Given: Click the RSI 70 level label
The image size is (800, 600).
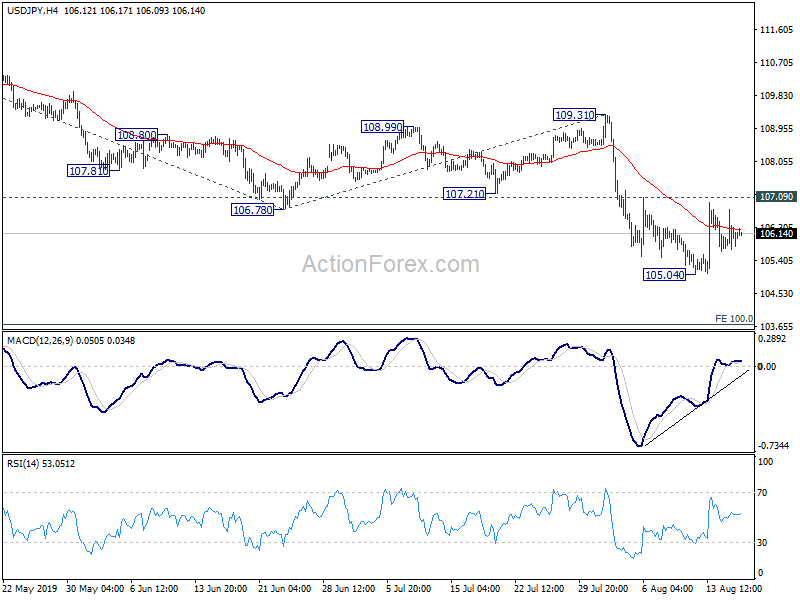Looking at the screenshot, I should (762, 493).
